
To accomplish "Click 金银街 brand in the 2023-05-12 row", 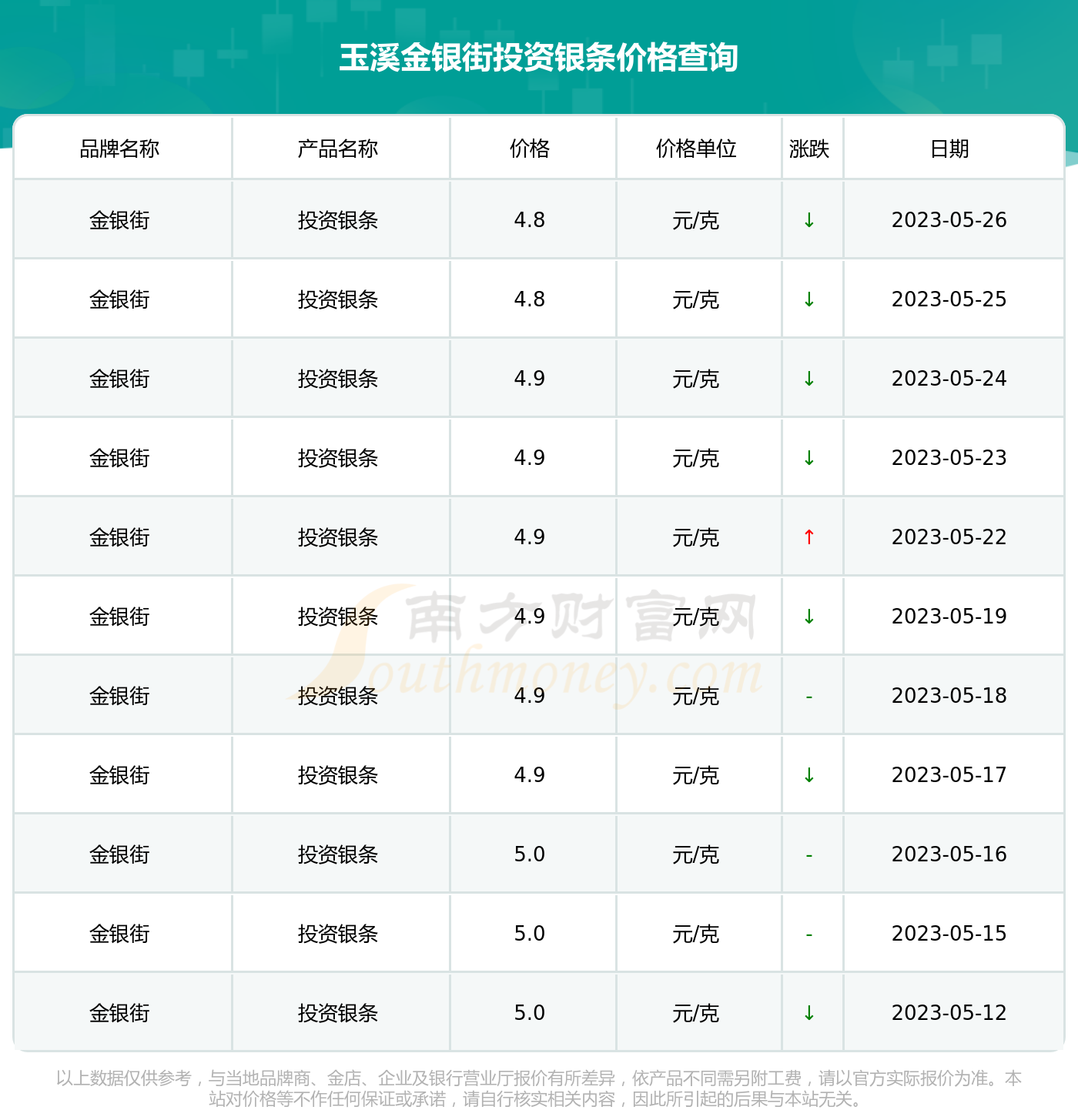I will (x=119, y=1014).
